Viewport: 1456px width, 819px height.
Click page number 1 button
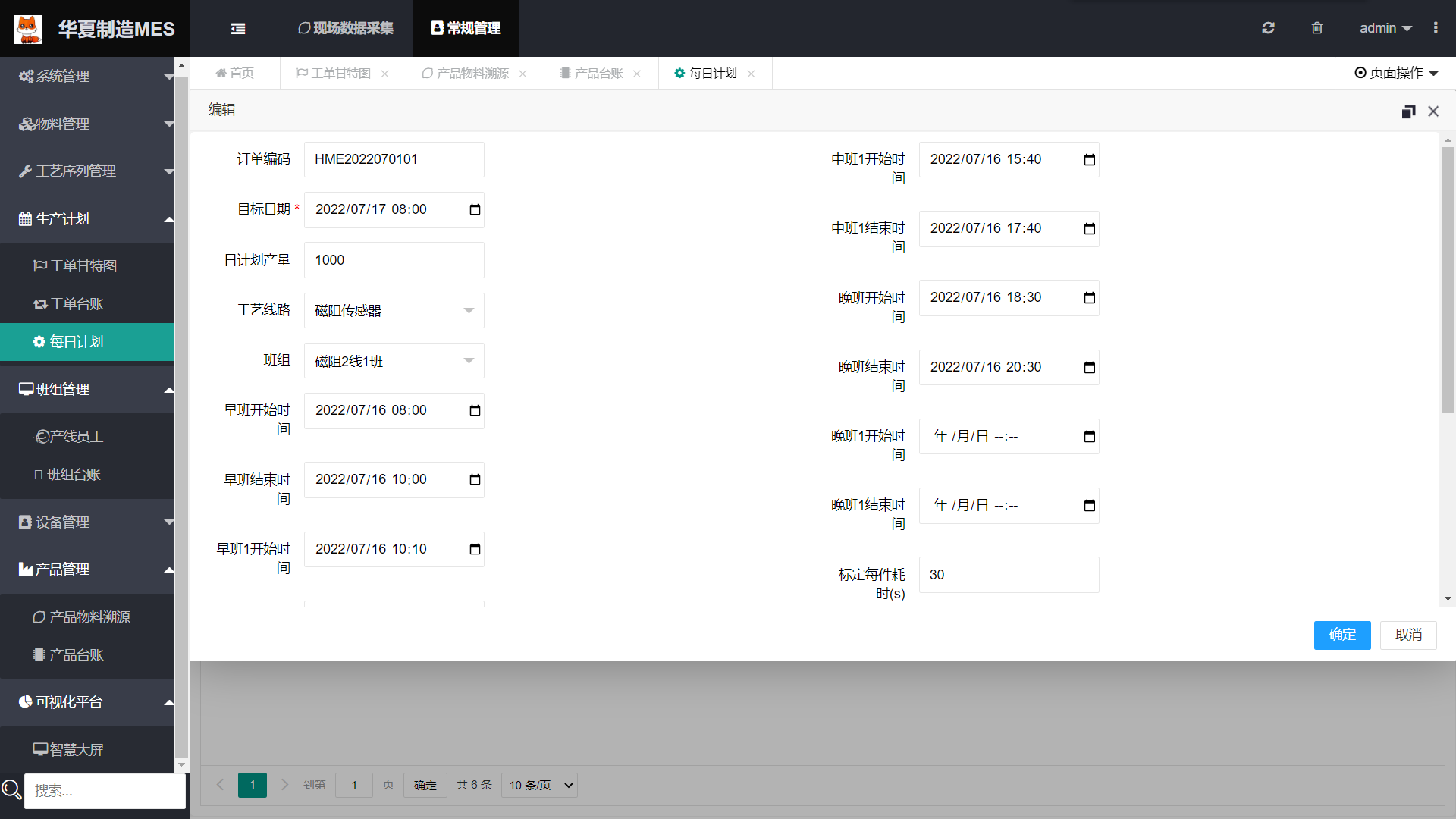(253, 785)
